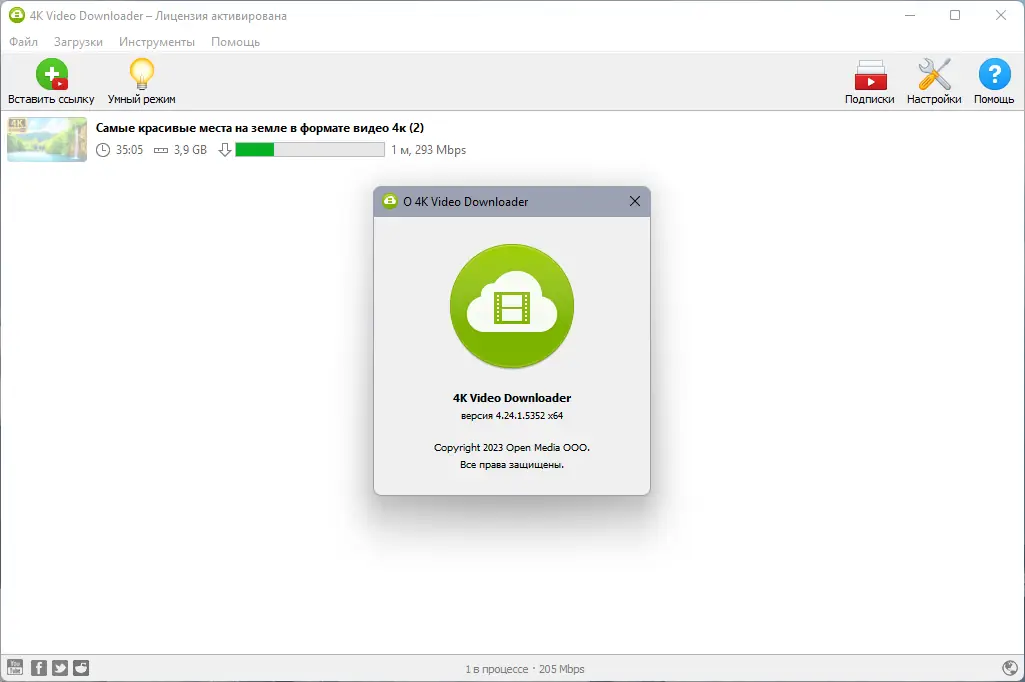Open the Инструменты menu
1025x682 pixels.
click(x=157, y=42)
